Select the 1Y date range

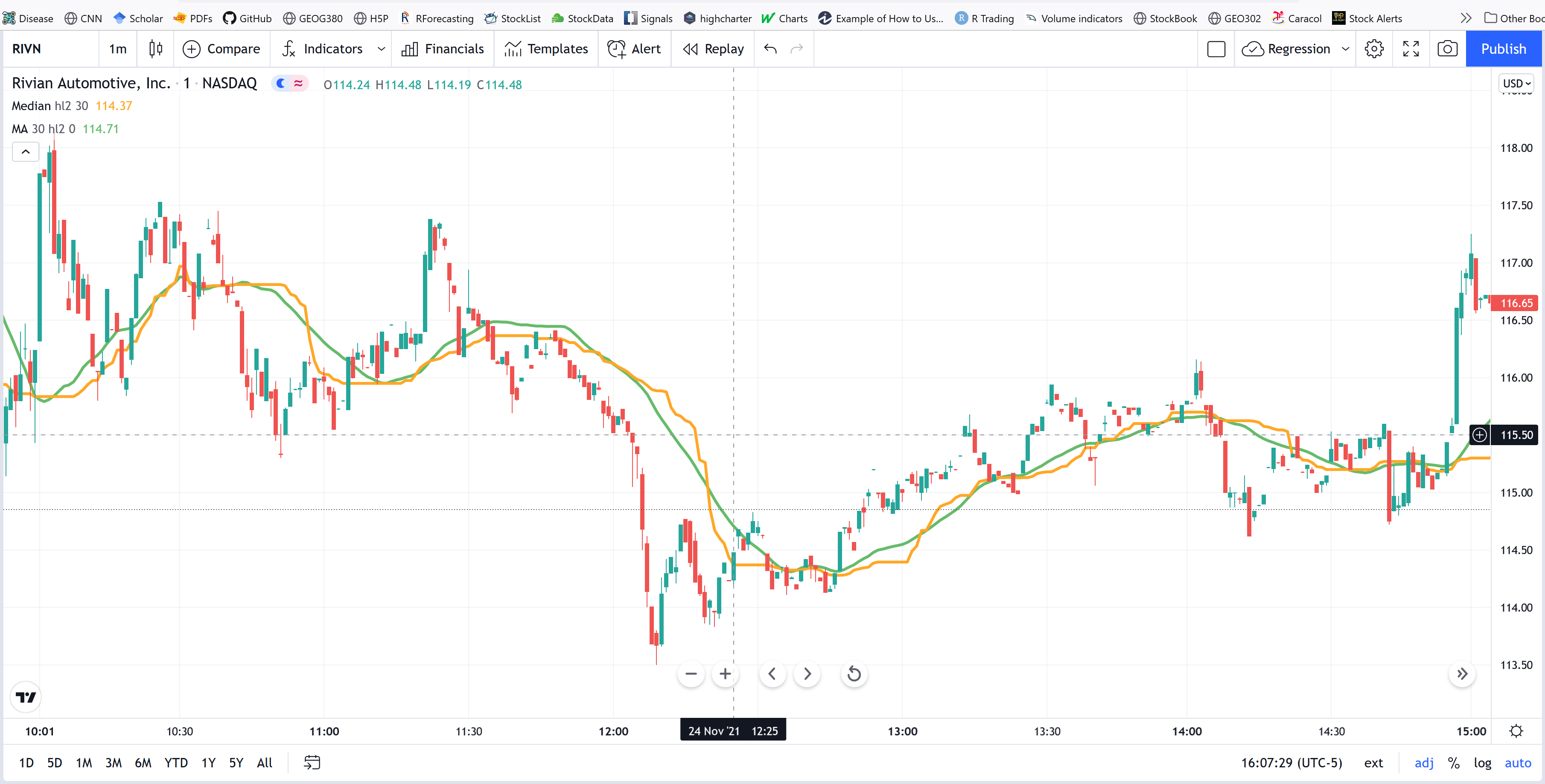pos(208,762)
